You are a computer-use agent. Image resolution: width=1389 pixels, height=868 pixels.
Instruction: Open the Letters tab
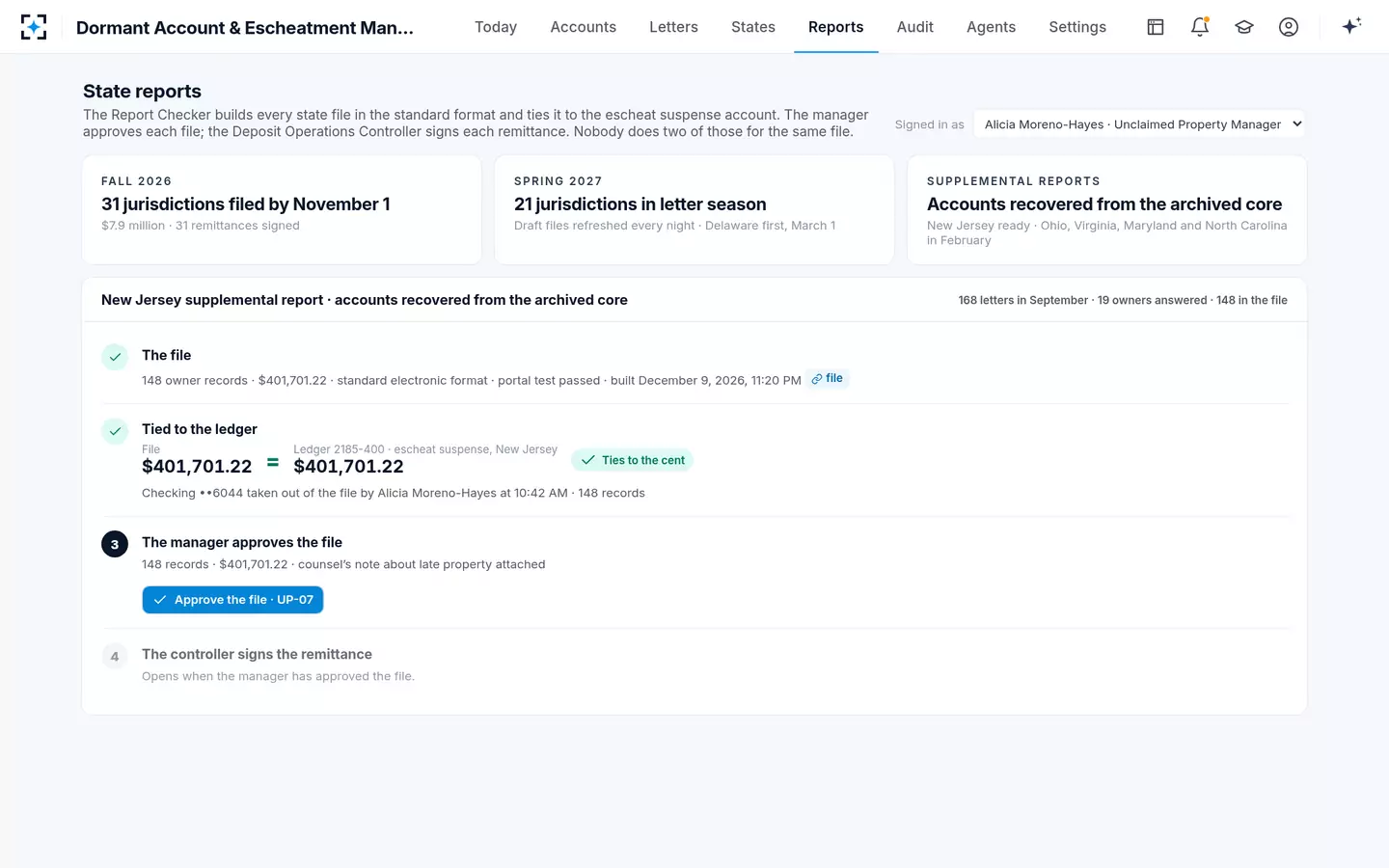point(673,27)
